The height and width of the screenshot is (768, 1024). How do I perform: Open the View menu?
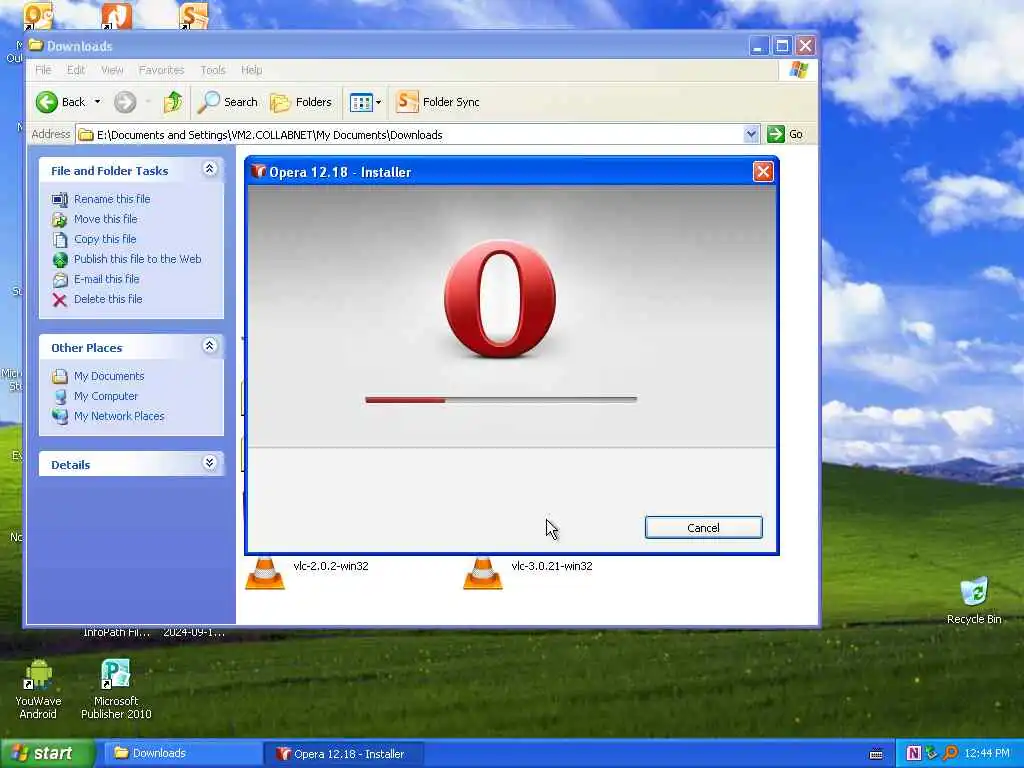[x=112, y=70]
